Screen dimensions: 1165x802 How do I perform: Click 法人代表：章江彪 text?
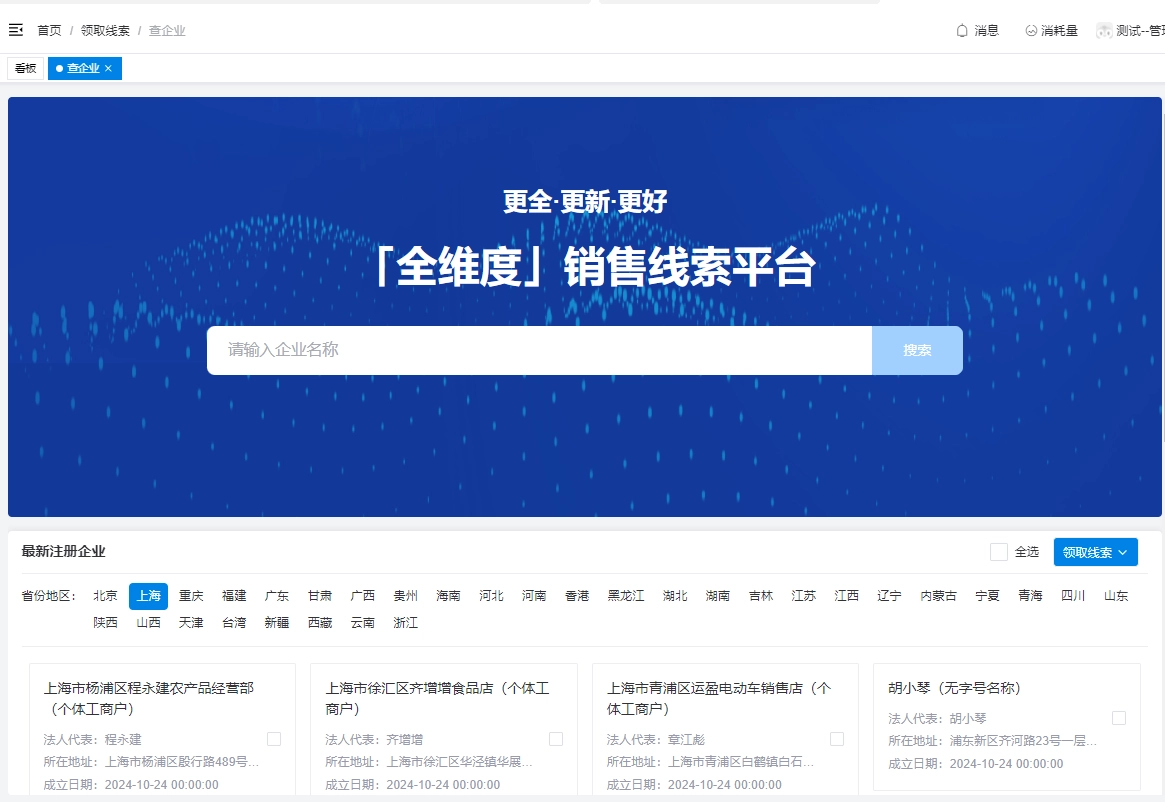click(x=655, y=740)
